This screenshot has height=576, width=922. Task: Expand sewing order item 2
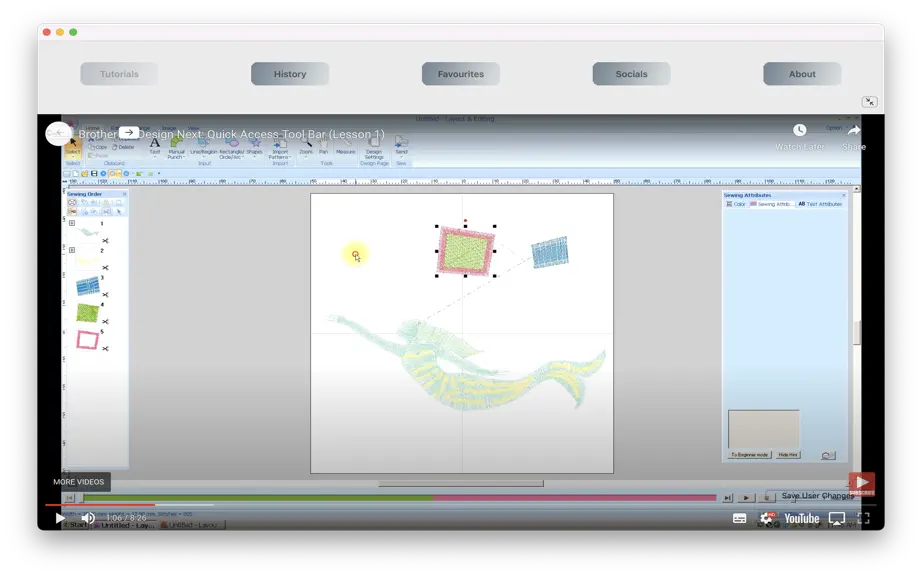click(x=72, y=250)
